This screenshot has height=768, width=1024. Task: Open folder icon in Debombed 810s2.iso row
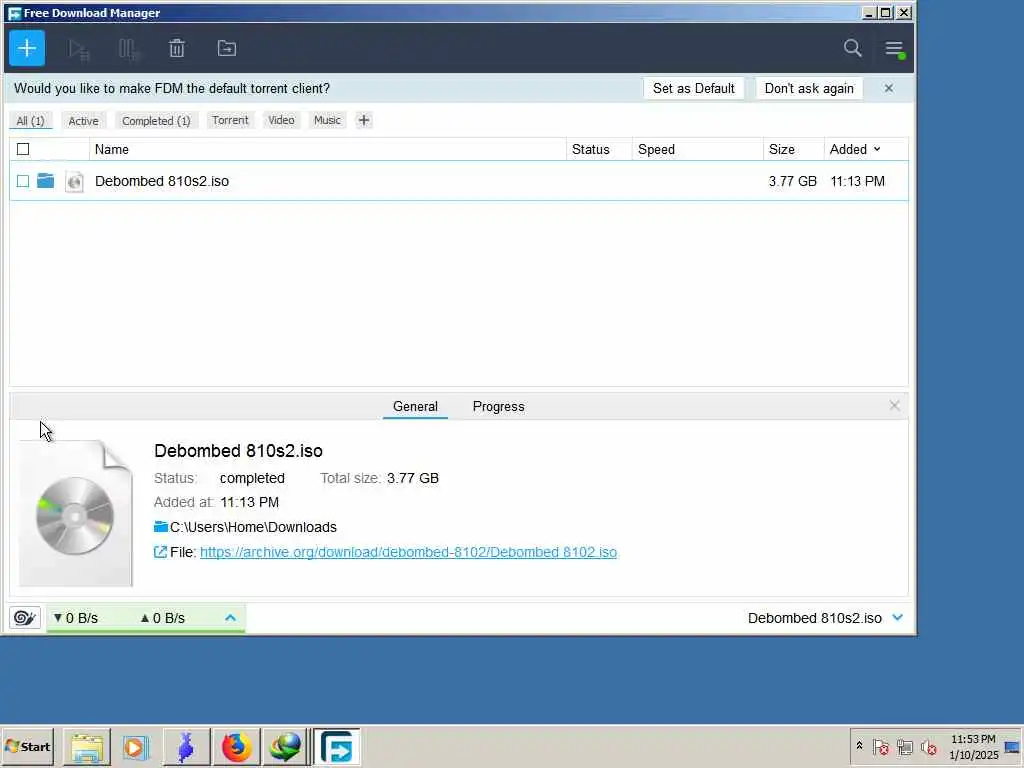coord(45,180)
